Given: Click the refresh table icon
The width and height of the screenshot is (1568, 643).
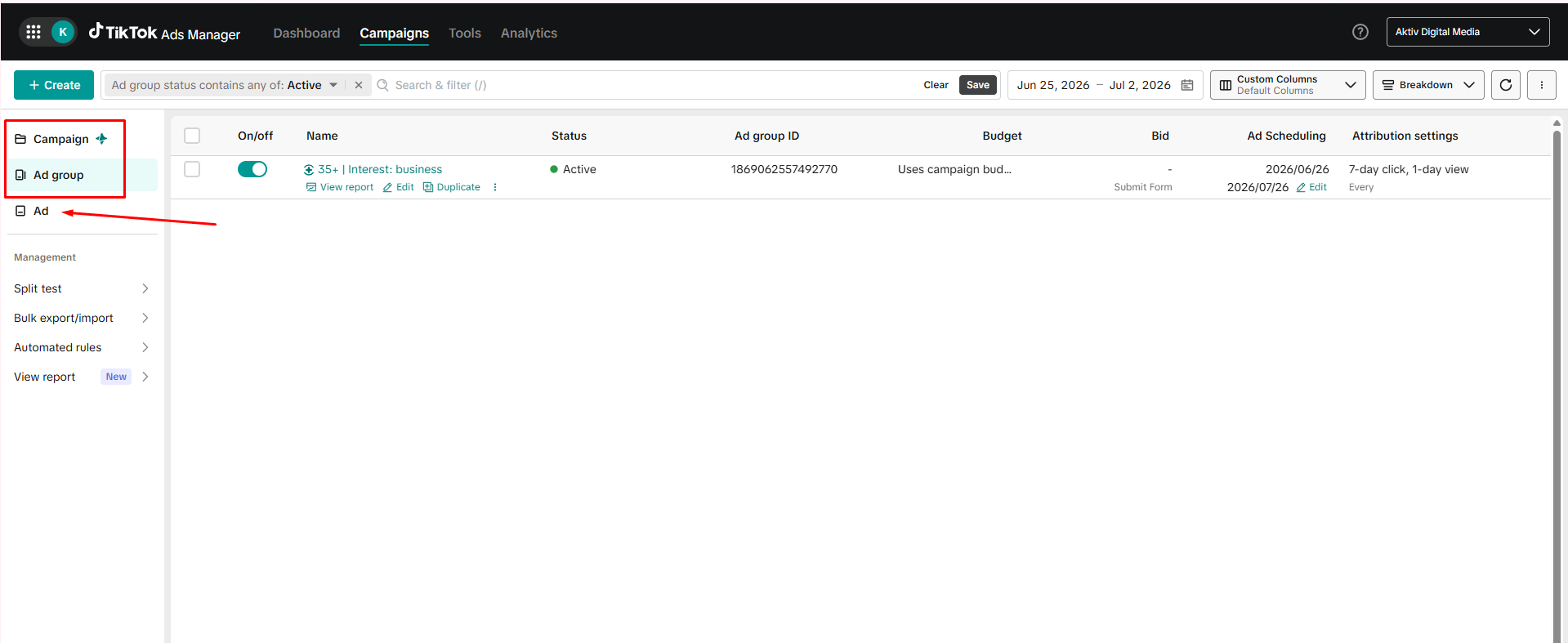Looking at the screenshot, I should click(x=1506, y=85).
